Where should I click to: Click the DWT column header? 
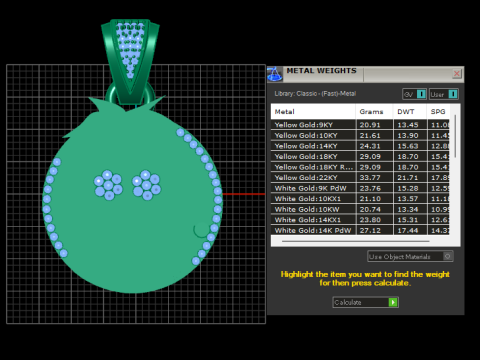(410, 112)
